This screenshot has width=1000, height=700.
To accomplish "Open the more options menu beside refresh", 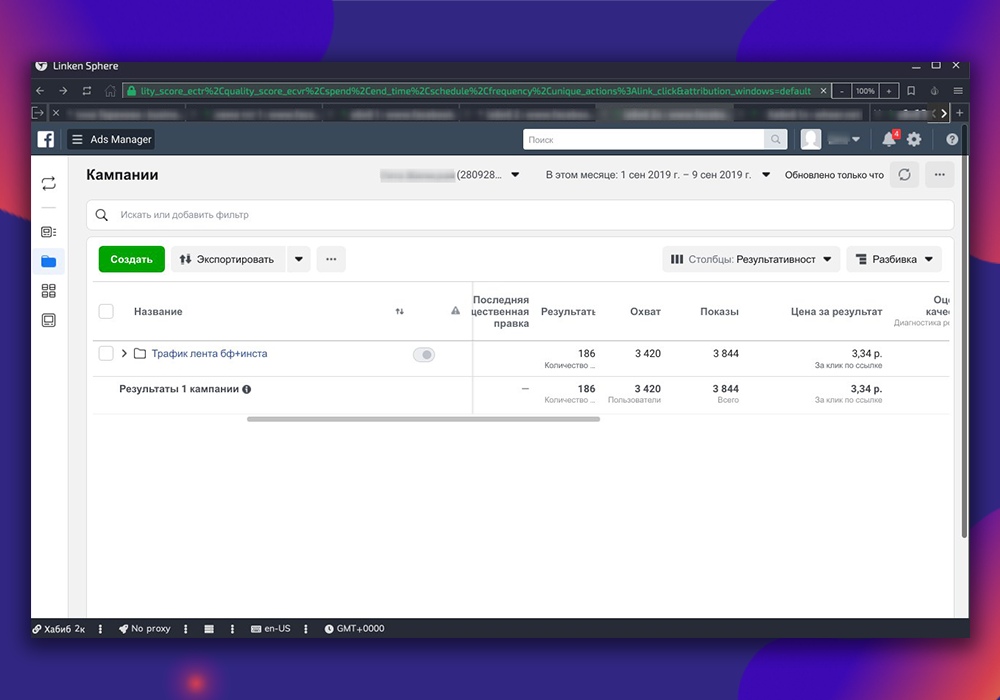I will [x=939, y=175].
